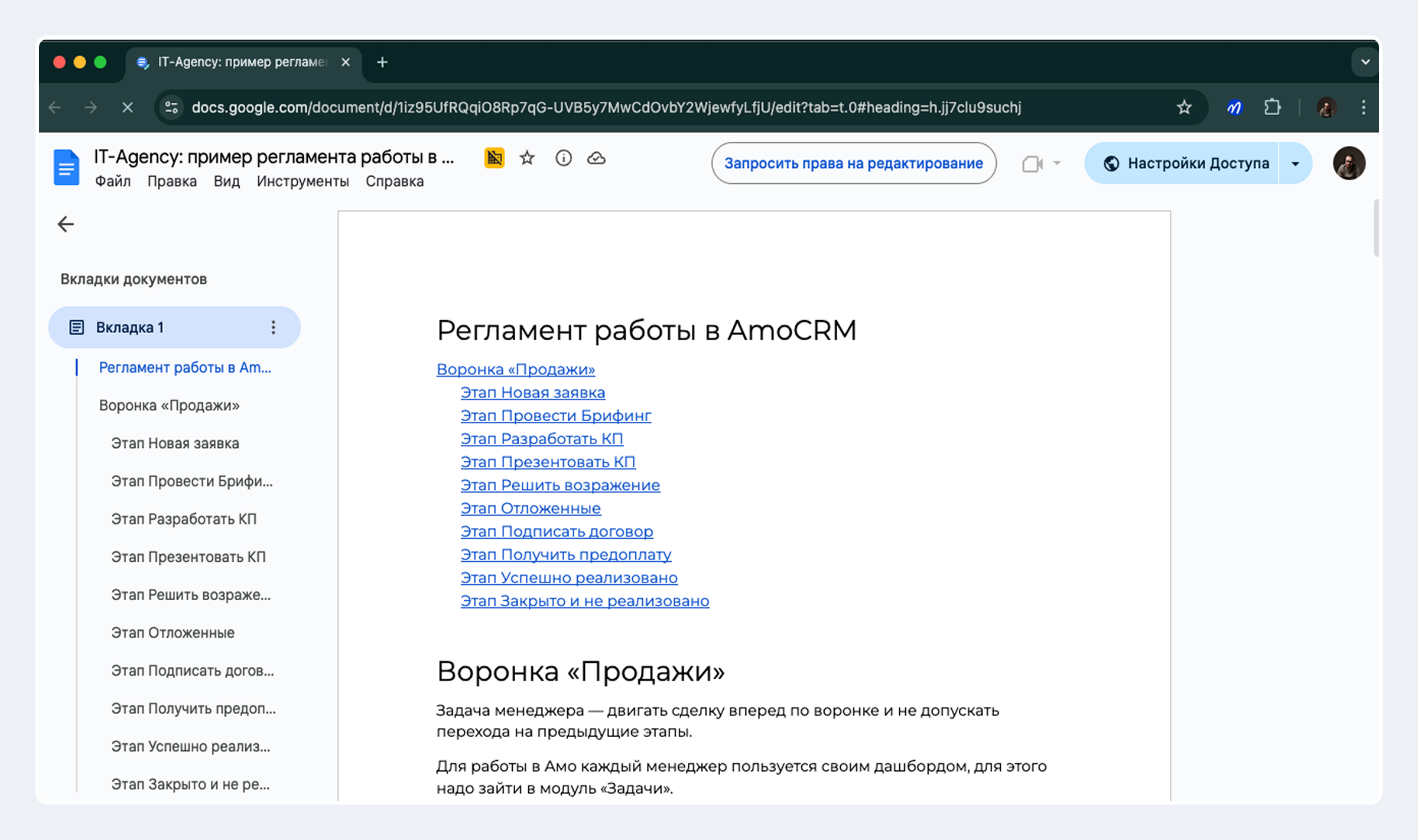Follow the Этап Успешно реализовано link

(x=569, y=578)
